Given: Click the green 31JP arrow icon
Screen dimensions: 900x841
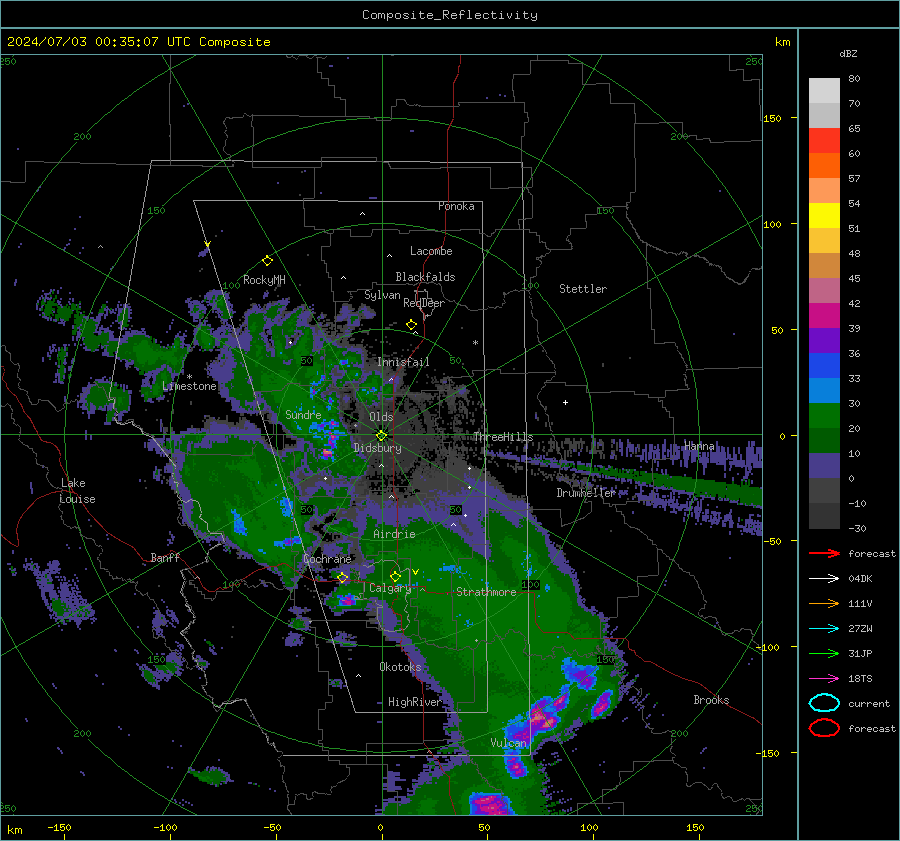Looking at the screenshot, I should (x=824, y=653).
